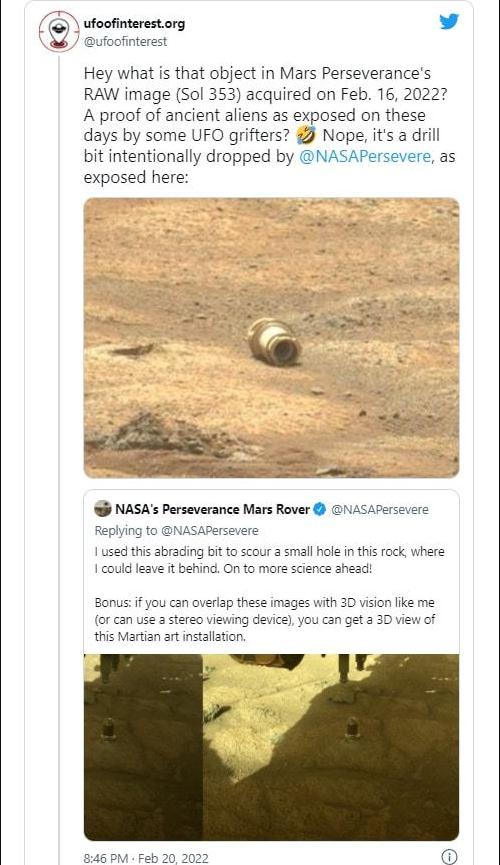Click the Twitter bird logo icon
Screen dimensions: 500x865
pyautogui.click(x=449, y=22)
